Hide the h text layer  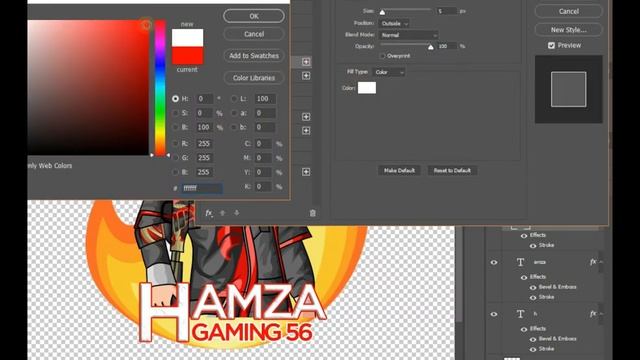tap(494, 314)
